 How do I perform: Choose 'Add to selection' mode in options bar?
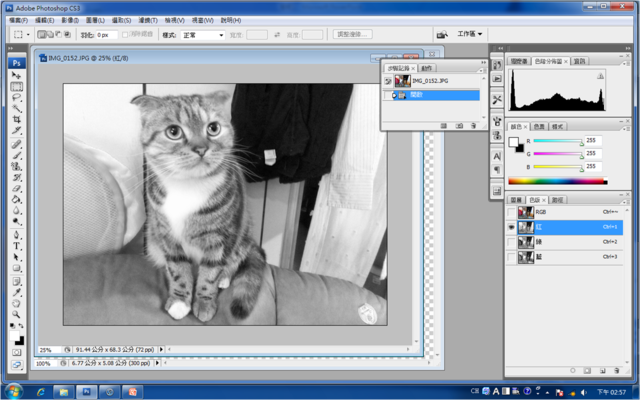coord(50,35)
